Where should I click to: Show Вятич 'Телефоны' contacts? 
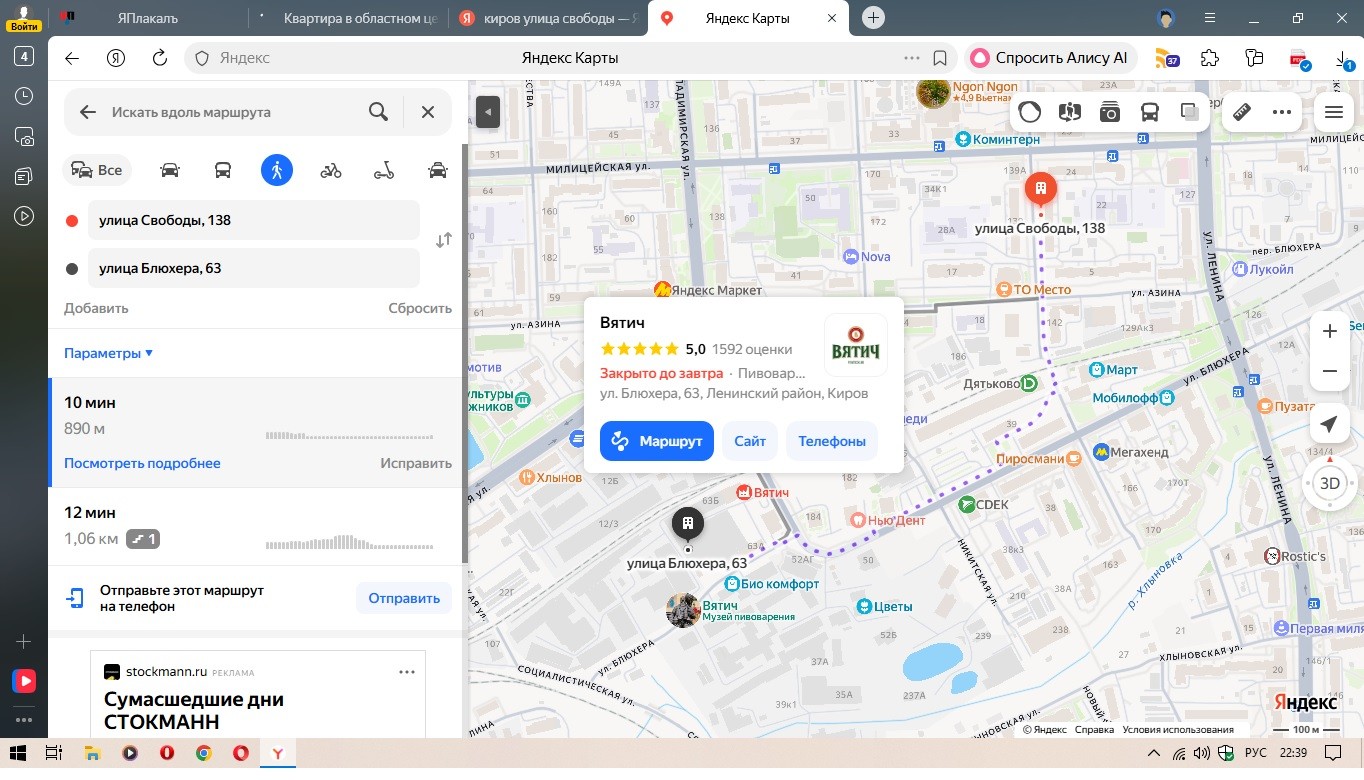pyautogui.click(x=832, y=441)
